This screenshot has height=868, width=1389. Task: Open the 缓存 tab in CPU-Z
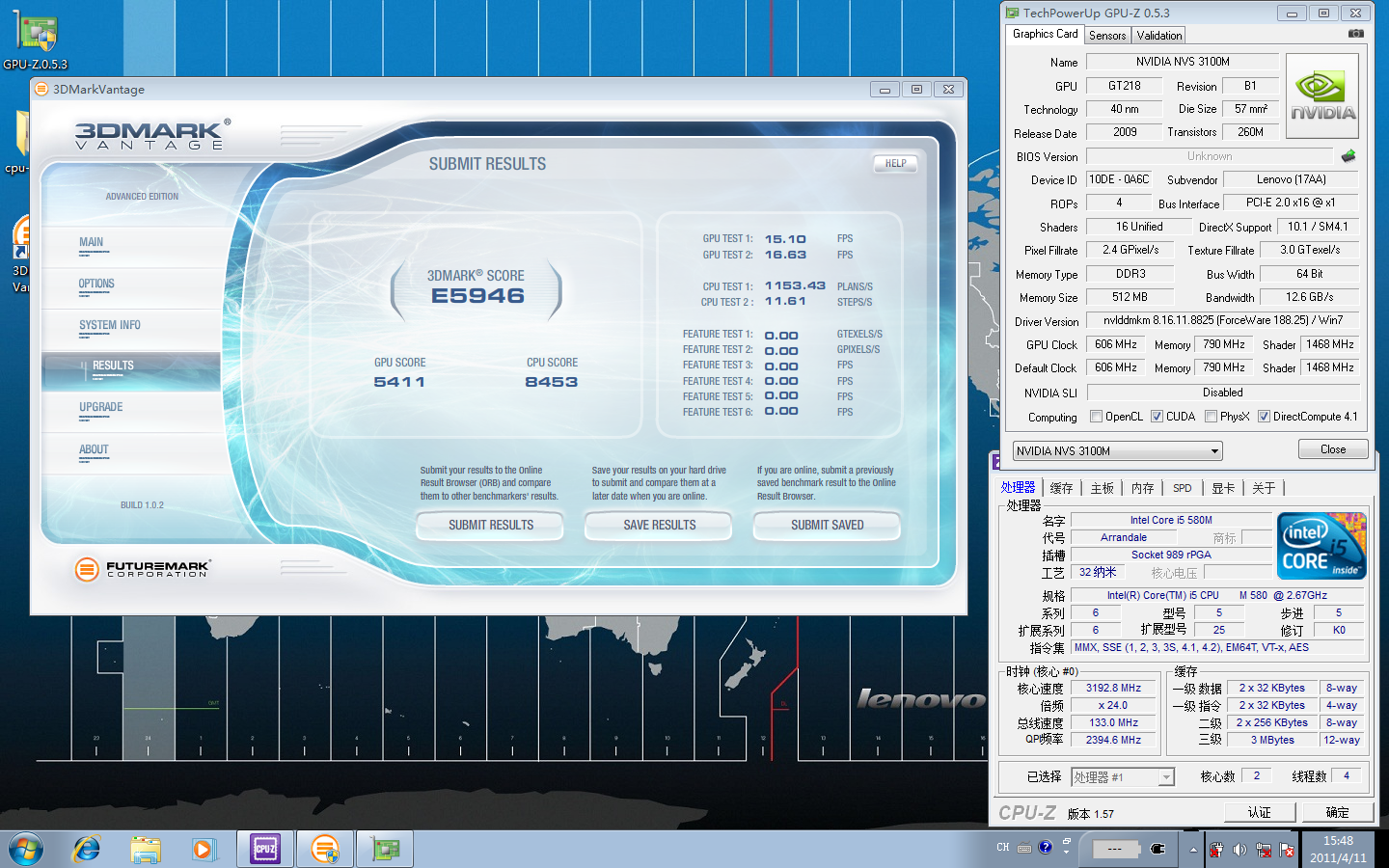(1061, 488)
